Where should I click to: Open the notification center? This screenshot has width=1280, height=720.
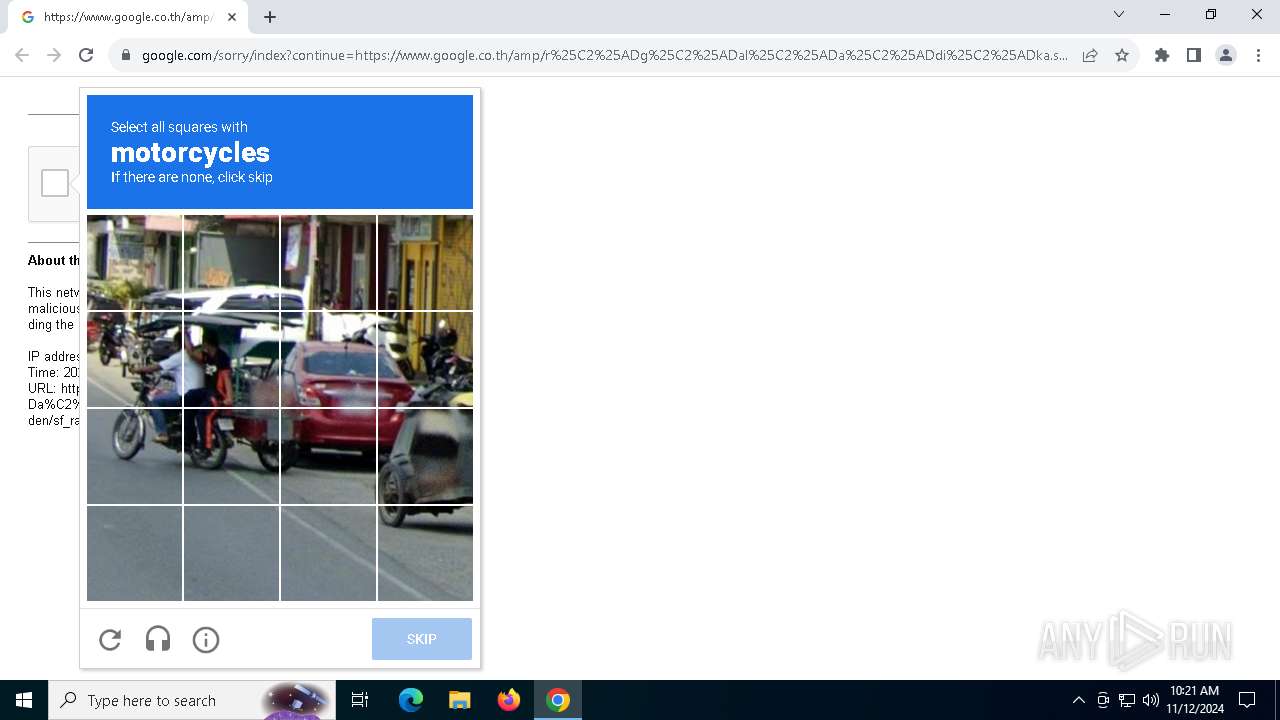1247,700
